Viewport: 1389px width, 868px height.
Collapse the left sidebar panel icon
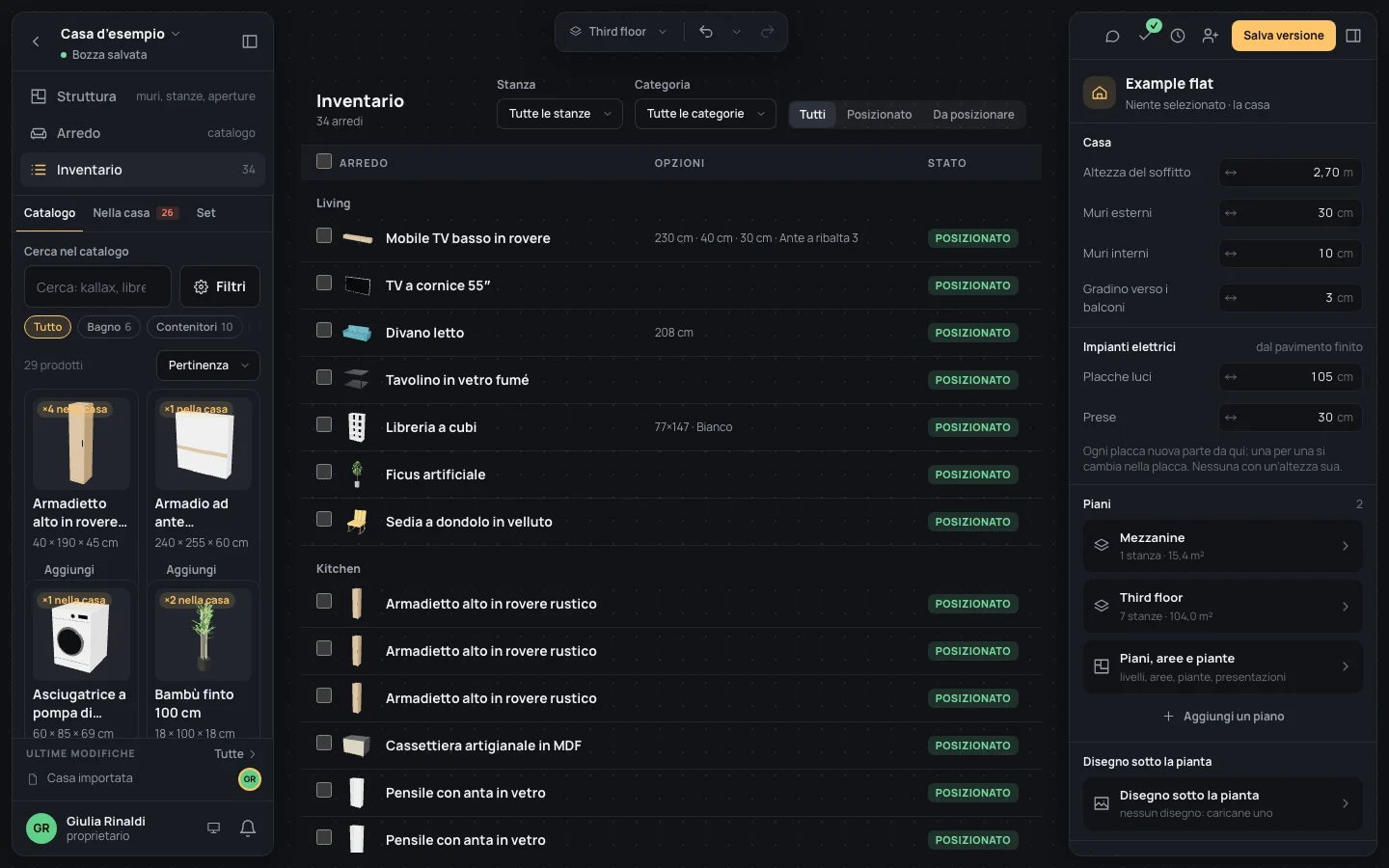[x=250, y=41]
